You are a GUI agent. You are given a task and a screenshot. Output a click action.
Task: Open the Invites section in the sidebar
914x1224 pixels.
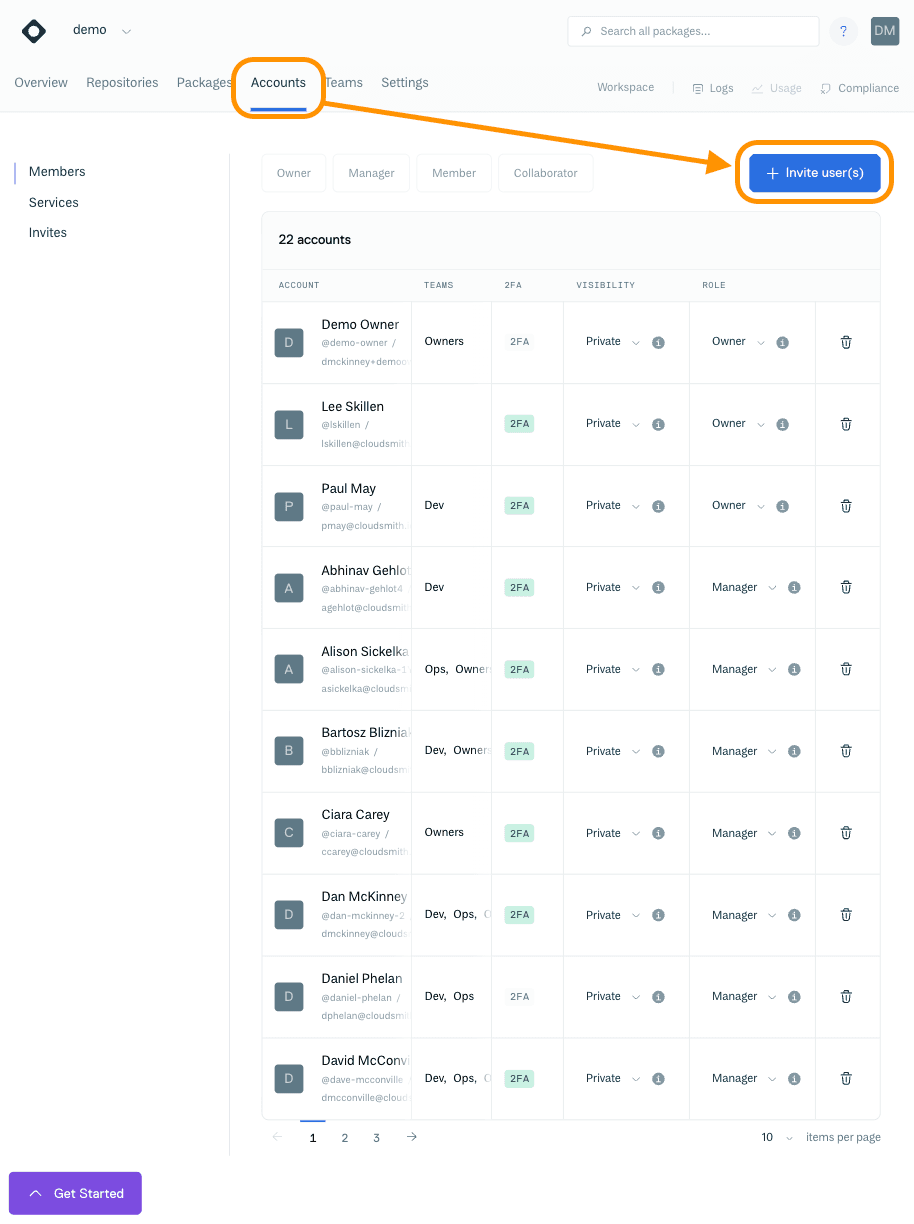pos(47,232)
